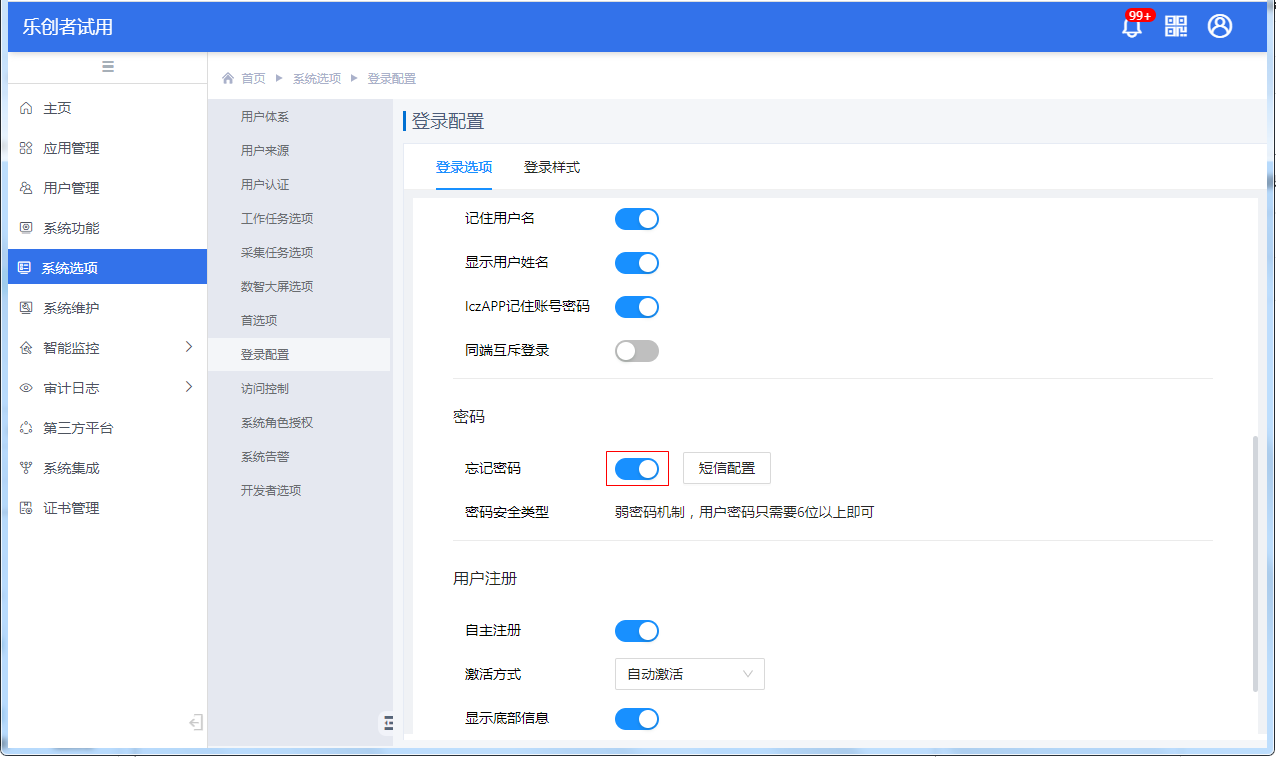This screenshot has height=757, width=1276.
Task: Click the QR code icon in header
Action: coord(1176,27)
